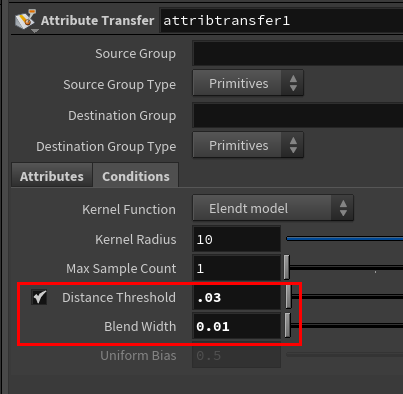
Task: Click the Destination Group input field
Action: pos(298,115)
